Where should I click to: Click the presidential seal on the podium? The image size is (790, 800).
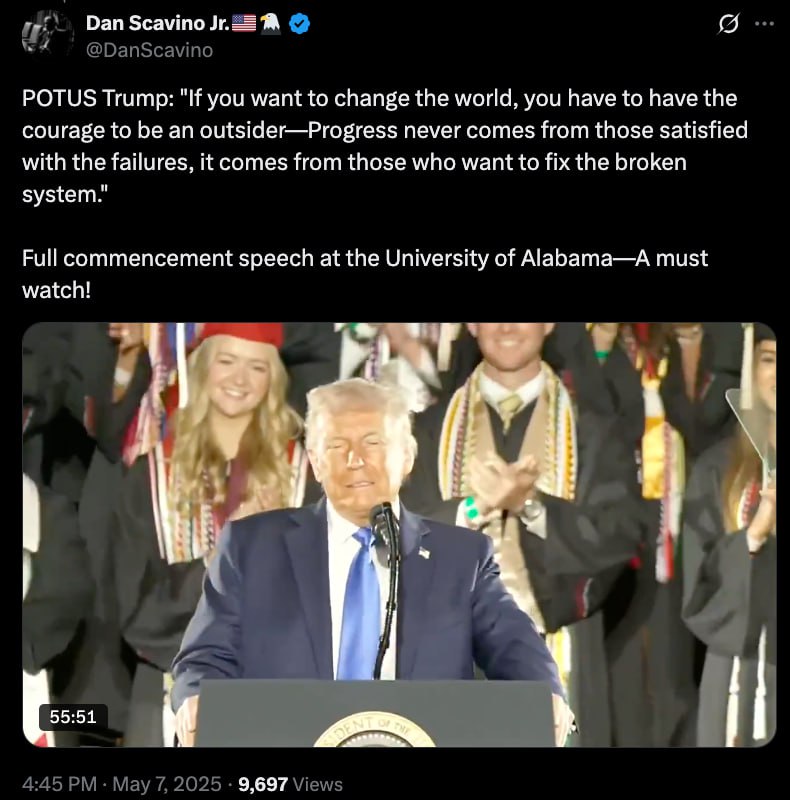point(375,730)
